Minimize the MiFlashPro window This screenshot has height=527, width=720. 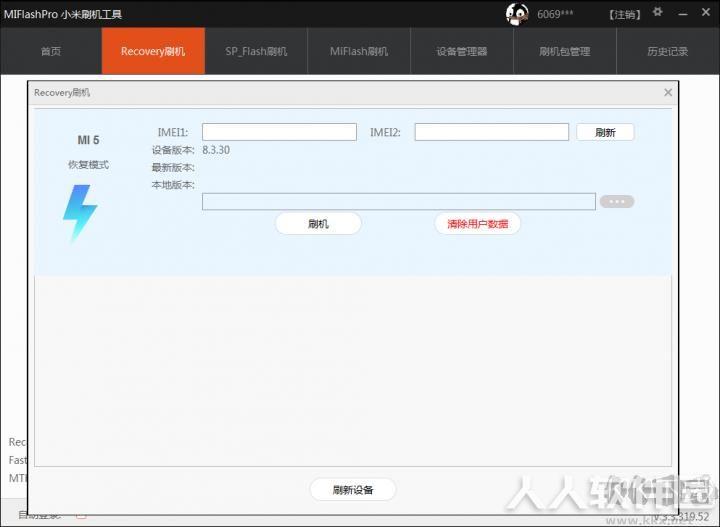tap(683, 13)
